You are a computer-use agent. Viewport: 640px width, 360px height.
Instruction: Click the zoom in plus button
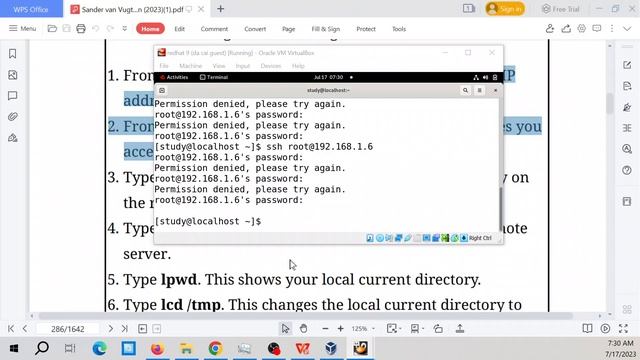pos(340,329)
